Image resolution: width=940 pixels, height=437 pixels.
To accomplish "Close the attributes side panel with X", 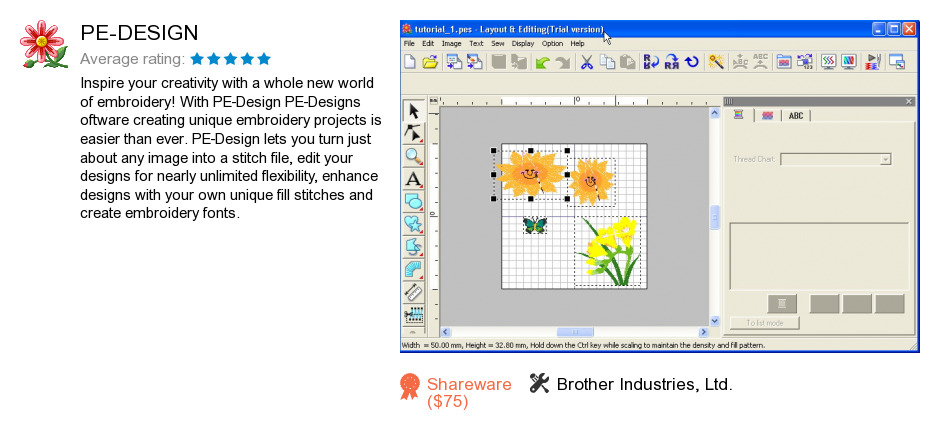I will tap(908, 101).
